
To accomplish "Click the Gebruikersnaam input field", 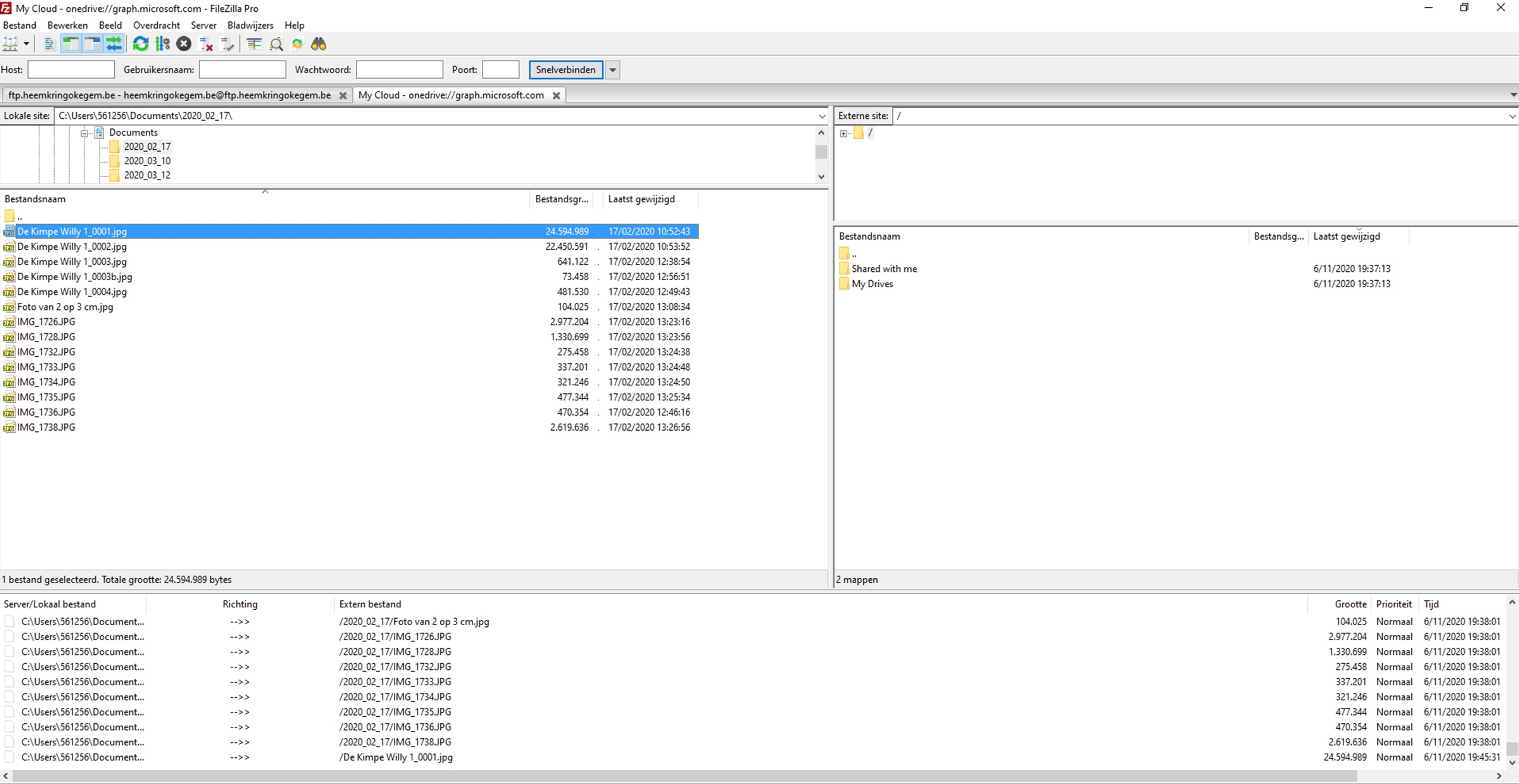I will point(242,70).
